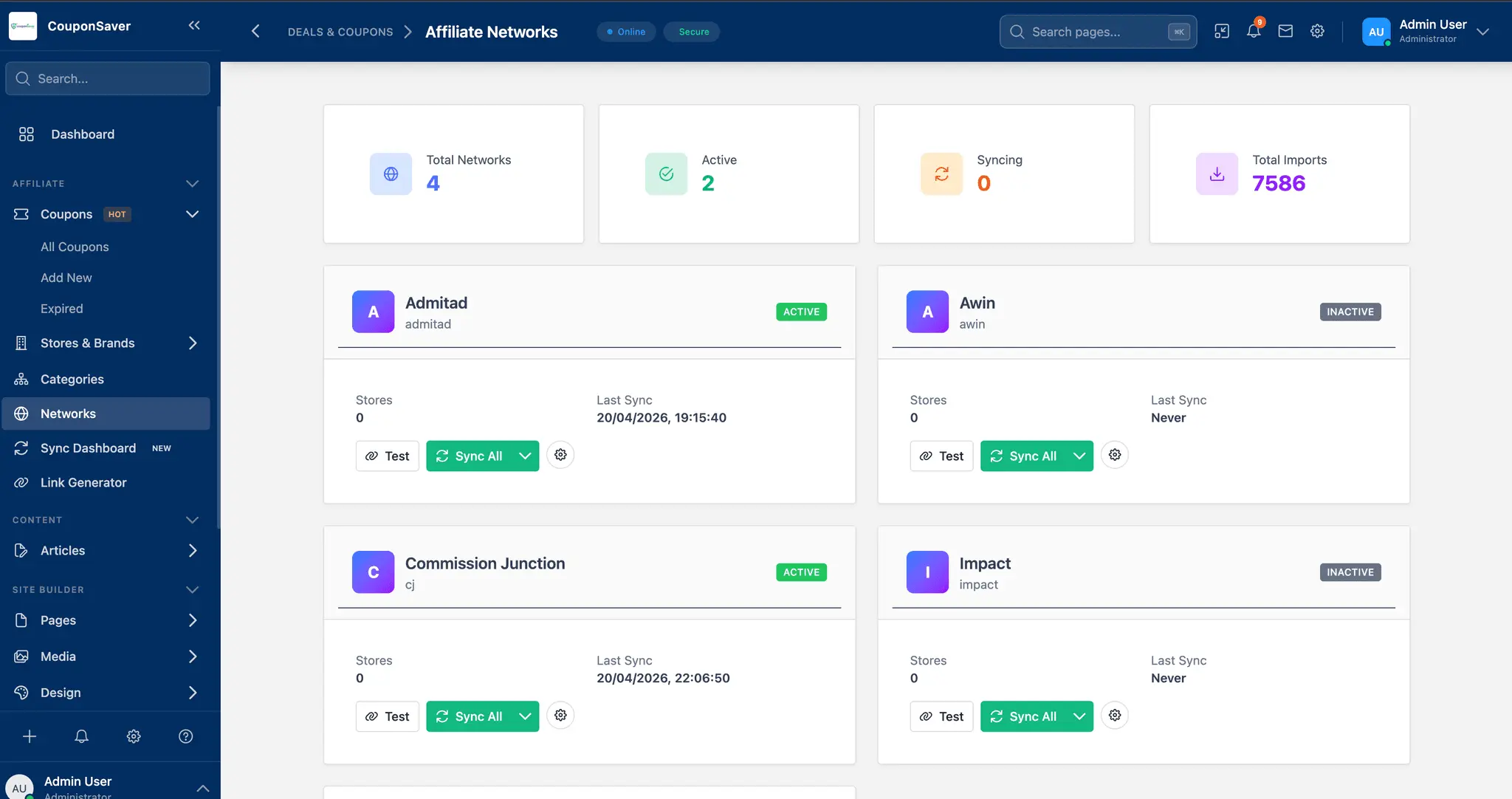Expand the Pages submenu
Image resolution: width=1512 pixels, height=799 pixels.
(x=193, y=620)
